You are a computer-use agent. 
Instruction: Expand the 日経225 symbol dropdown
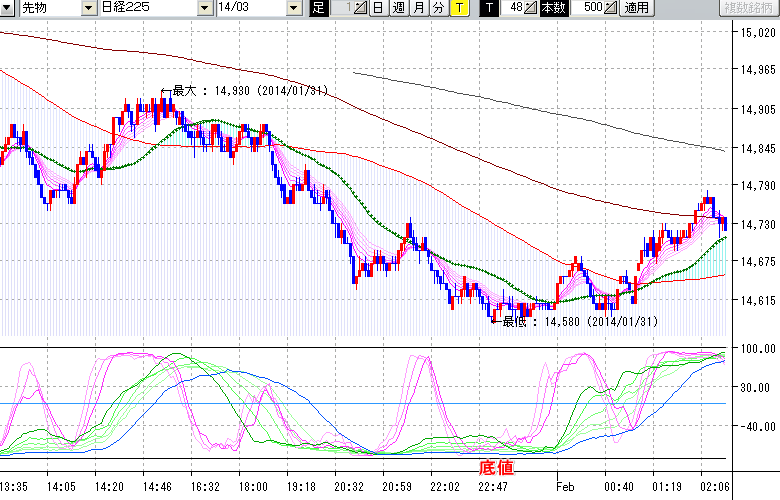[205, 8]
